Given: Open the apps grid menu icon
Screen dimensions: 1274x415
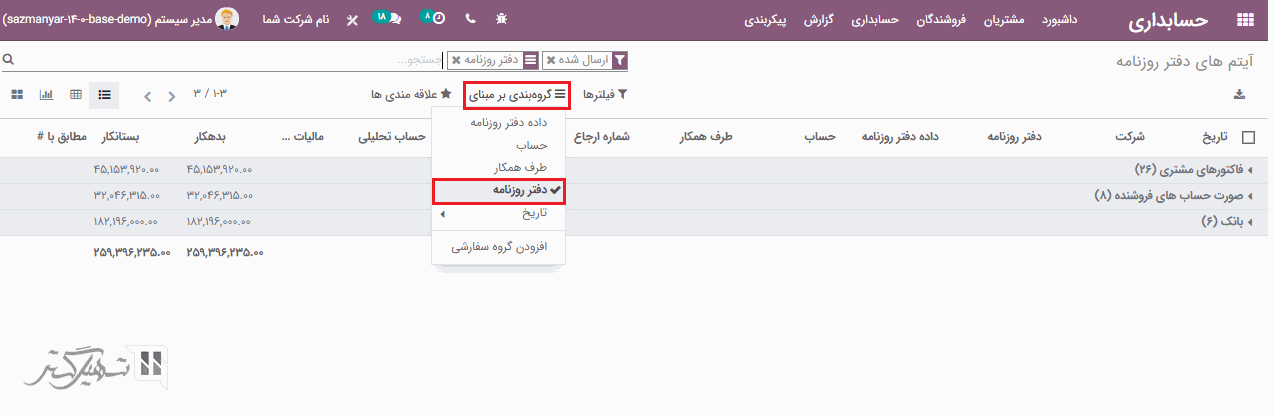Looking at the screenshot, I should point(1245,19).
